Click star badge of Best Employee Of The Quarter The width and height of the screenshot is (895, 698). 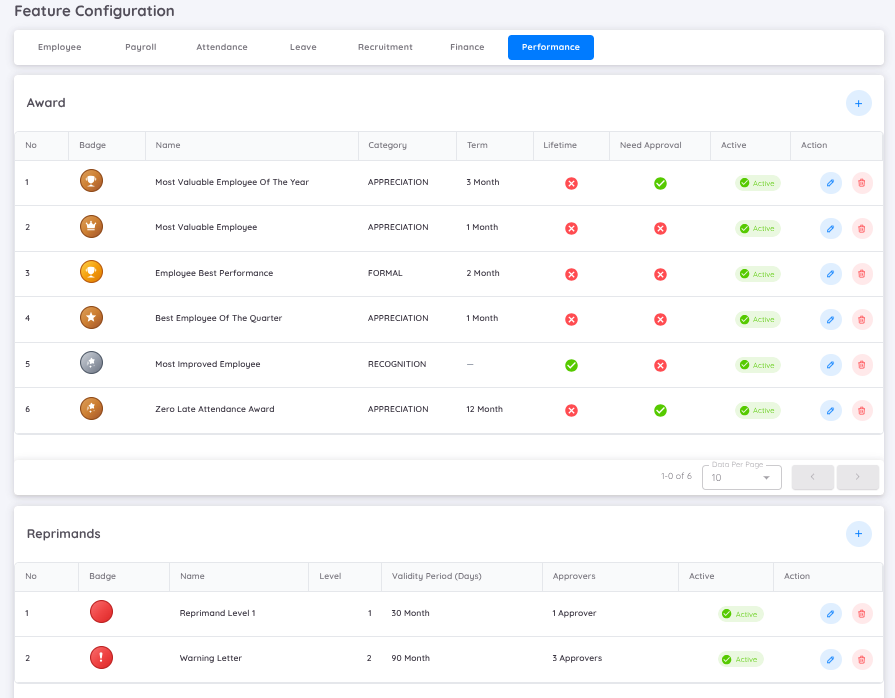point(91,317)
